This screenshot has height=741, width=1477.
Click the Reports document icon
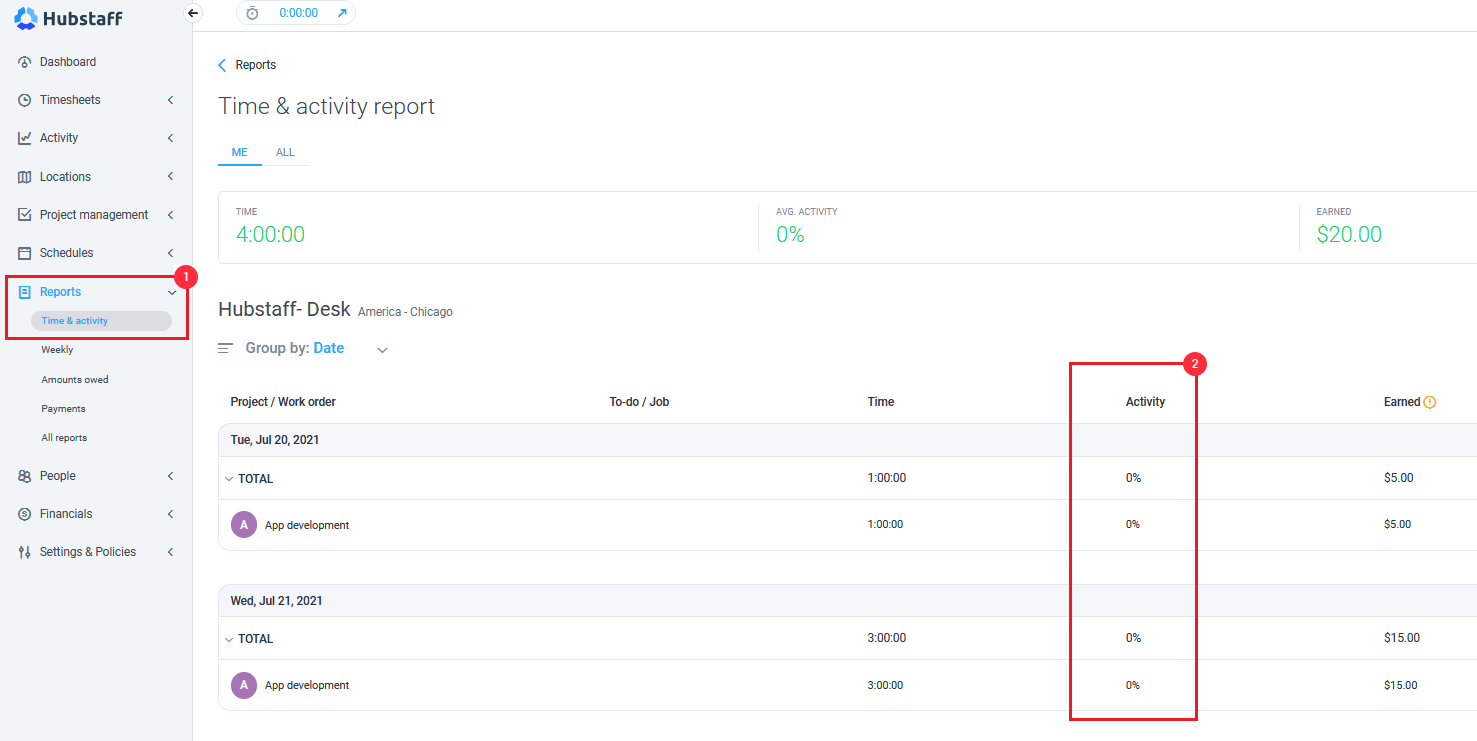[25, 292]
